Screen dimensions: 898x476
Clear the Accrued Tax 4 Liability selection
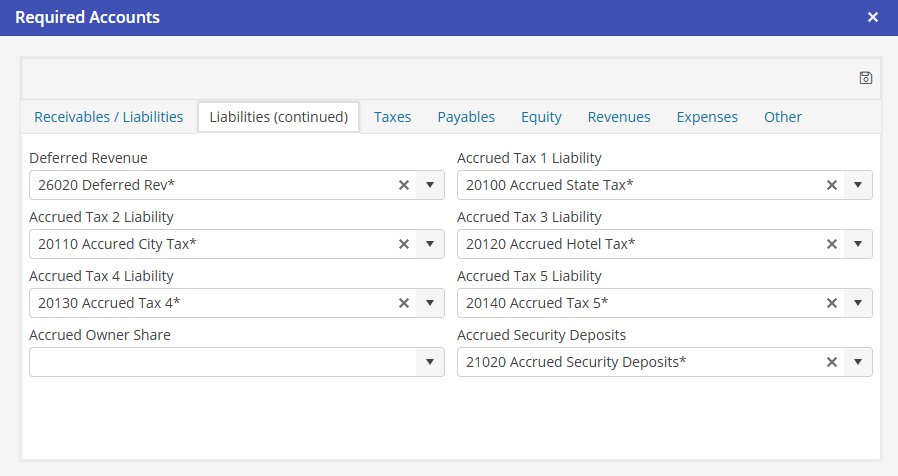pyautogui.click(x=404, y=303)
